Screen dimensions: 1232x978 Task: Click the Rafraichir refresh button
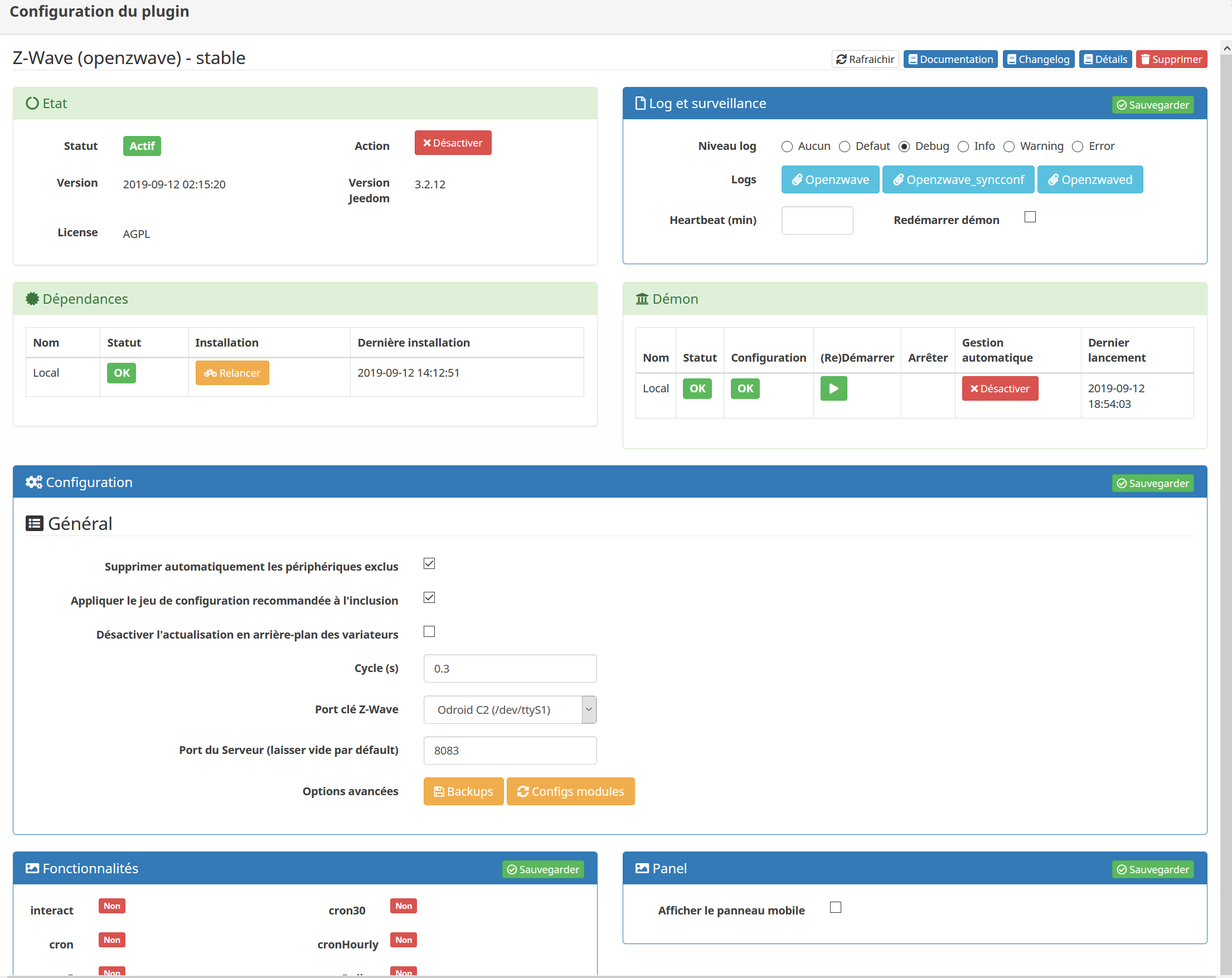coord(865,60)
